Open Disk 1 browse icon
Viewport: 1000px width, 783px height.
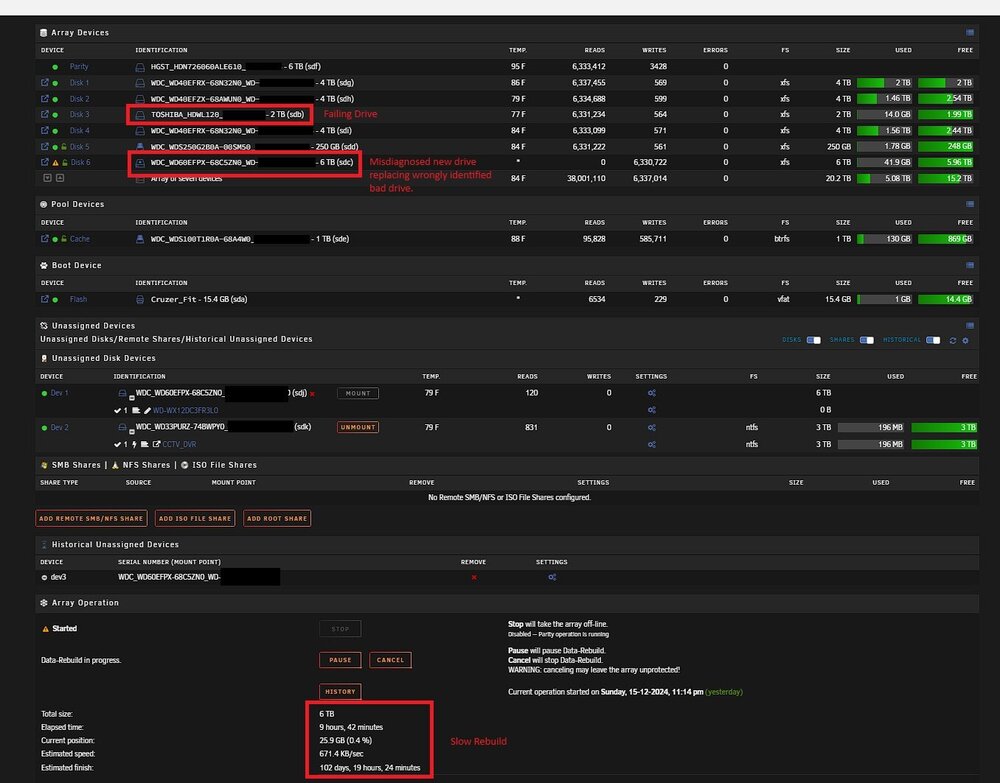click(45, 82)
